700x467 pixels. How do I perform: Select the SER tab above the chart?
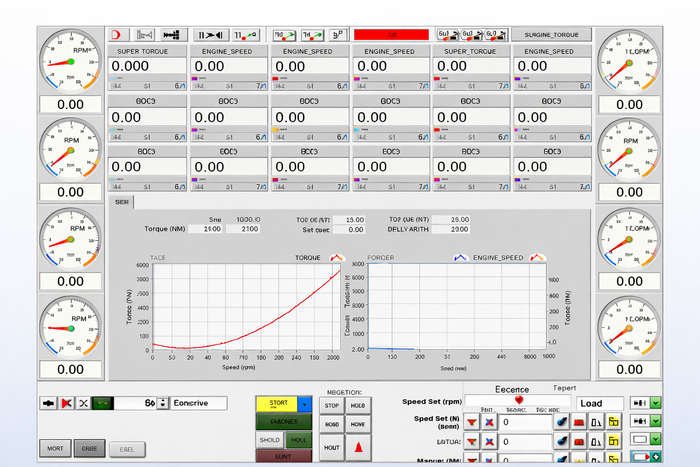tap(122, 202)
